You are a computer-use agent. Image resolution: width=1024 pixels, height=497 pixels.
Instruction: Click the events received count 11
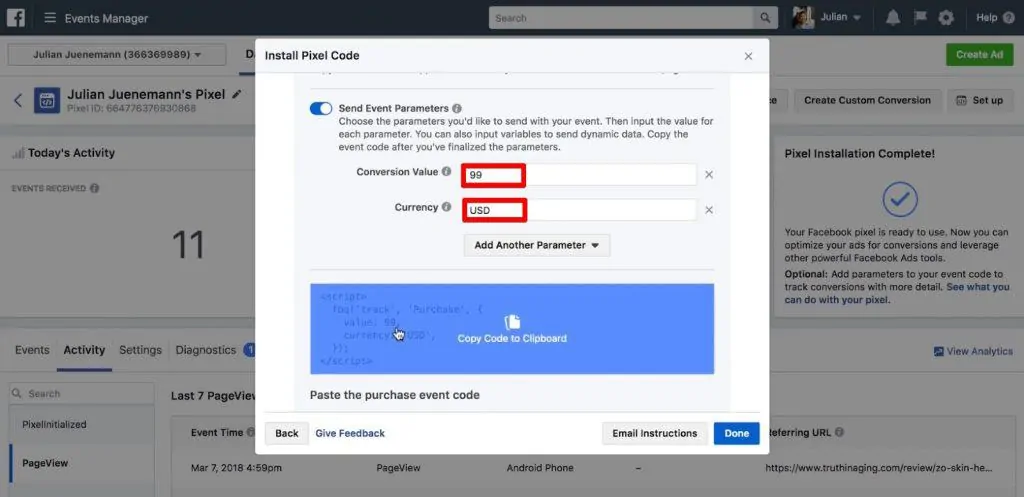coord(188,246)
